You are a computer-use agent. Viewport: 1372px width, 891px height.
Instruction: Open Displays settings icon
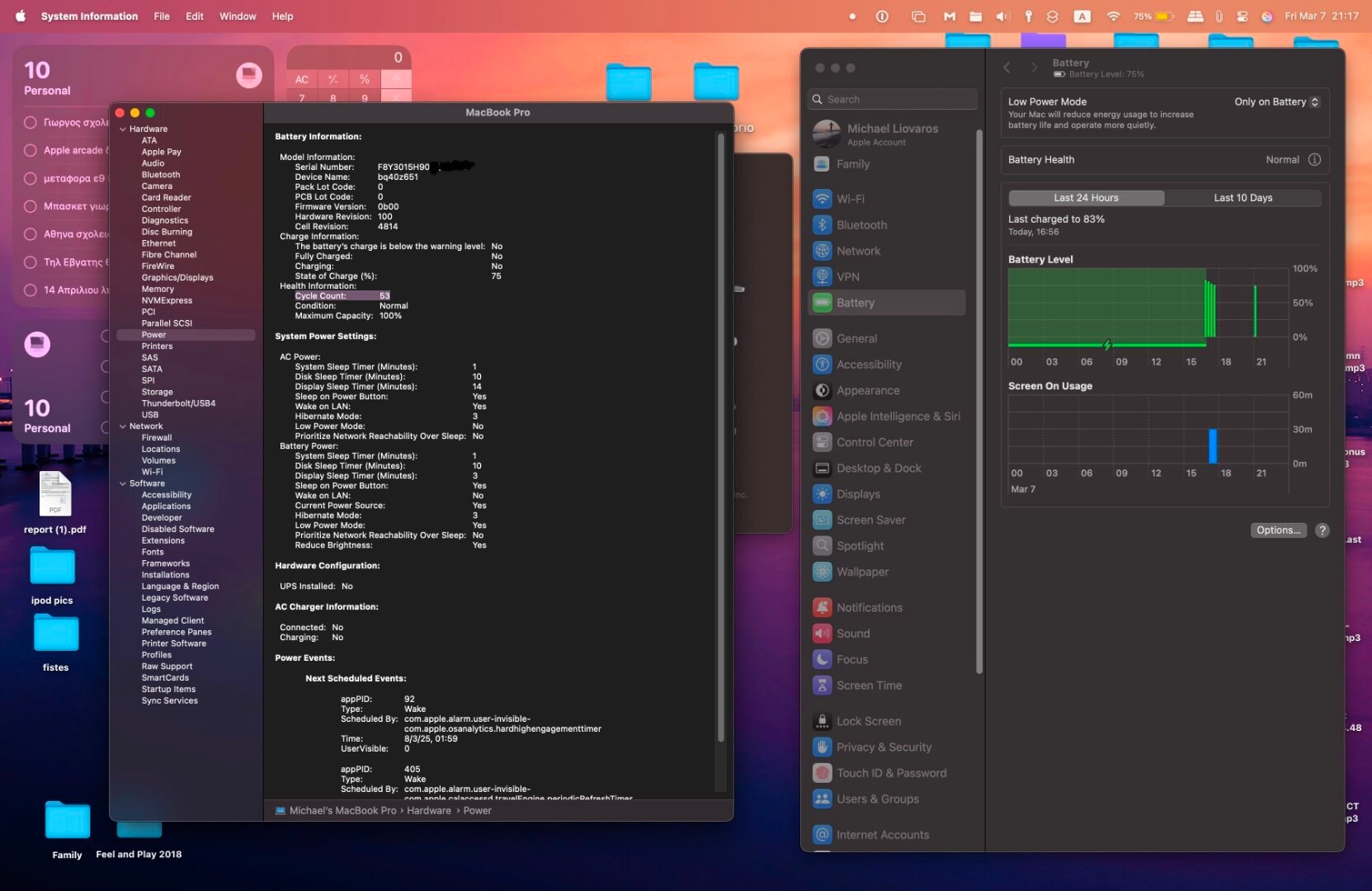(822, 494)
